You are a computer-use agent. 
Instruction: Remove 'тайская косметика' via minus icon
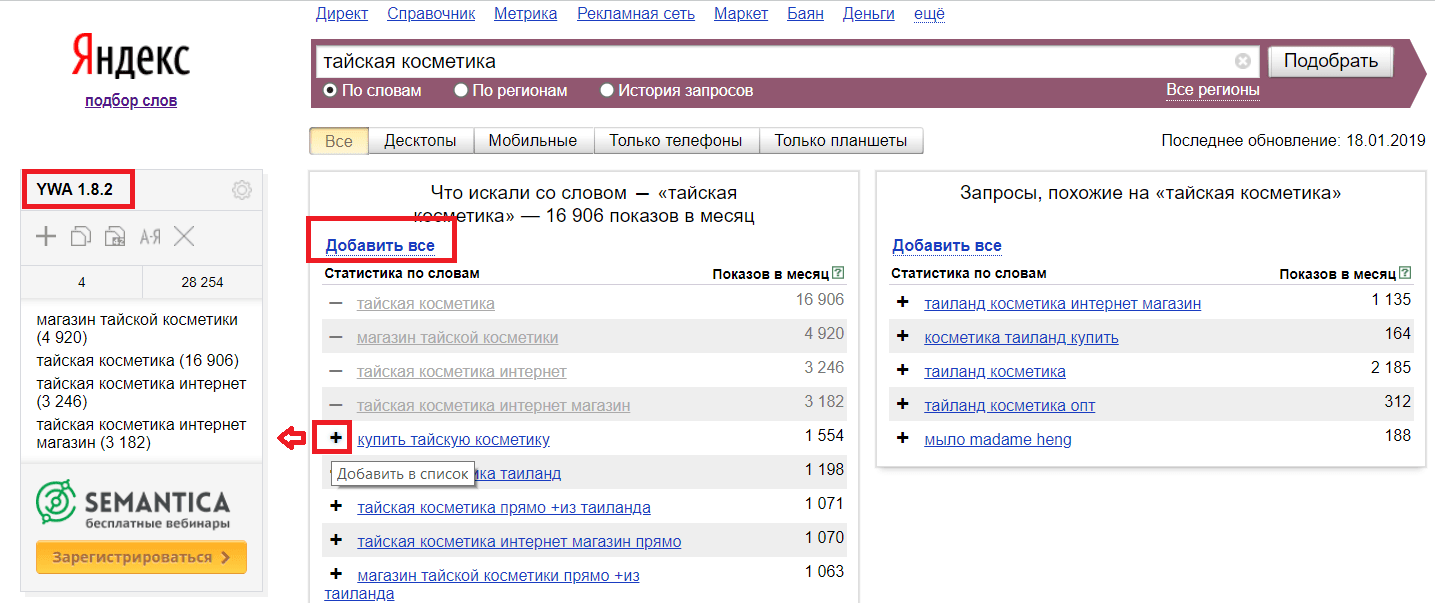pos(336,302)
